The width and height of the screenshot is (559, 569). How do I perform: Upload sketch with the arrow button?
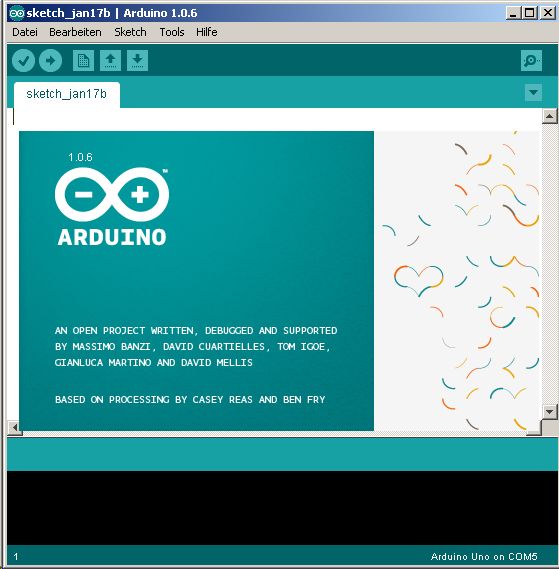point(50,60)
